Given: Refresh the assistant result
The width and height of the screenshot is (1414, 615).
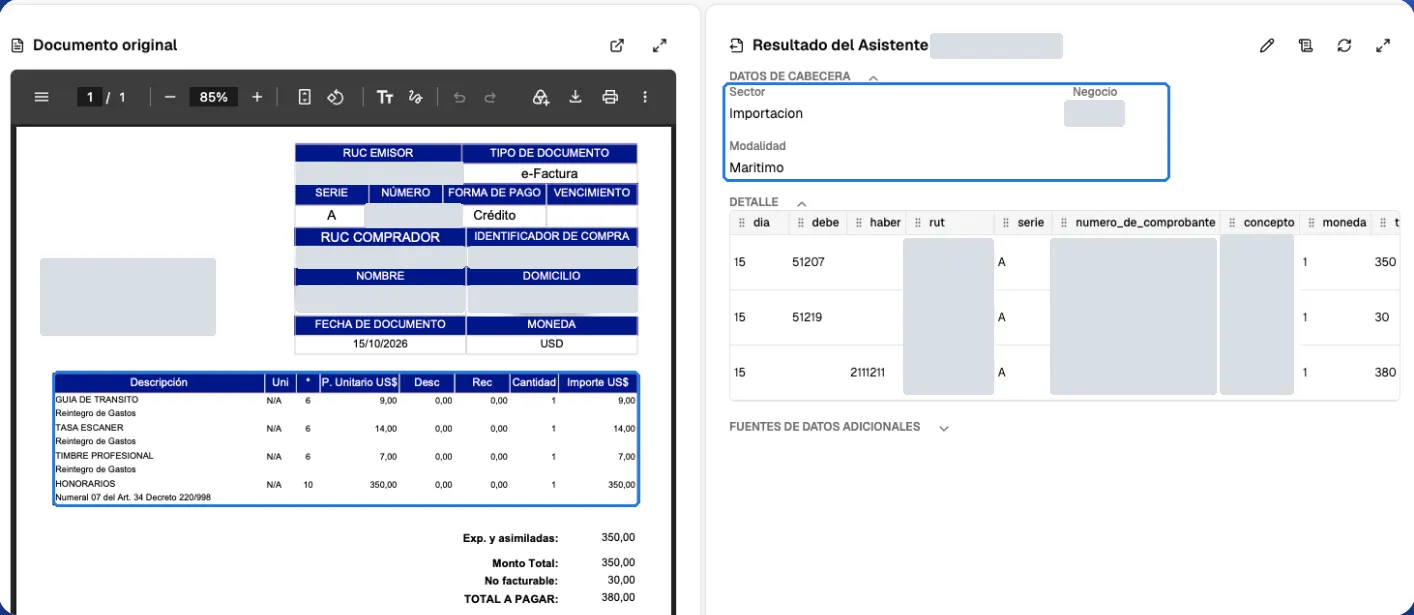Looking at the screenshot, I should click(x=1344, y=45).
